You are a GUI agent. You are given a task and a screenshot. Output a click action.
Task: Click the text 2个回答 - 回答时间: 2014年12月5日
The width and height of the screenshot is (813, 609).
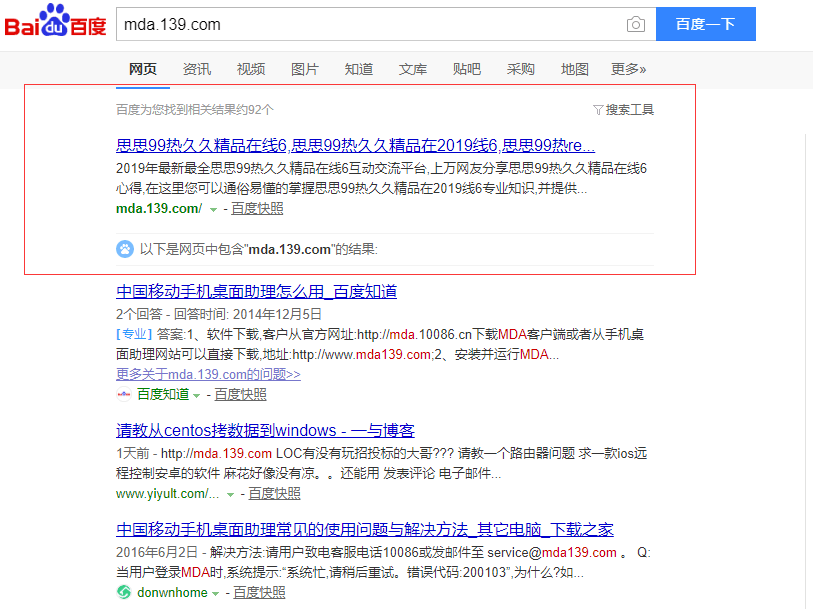219,314
